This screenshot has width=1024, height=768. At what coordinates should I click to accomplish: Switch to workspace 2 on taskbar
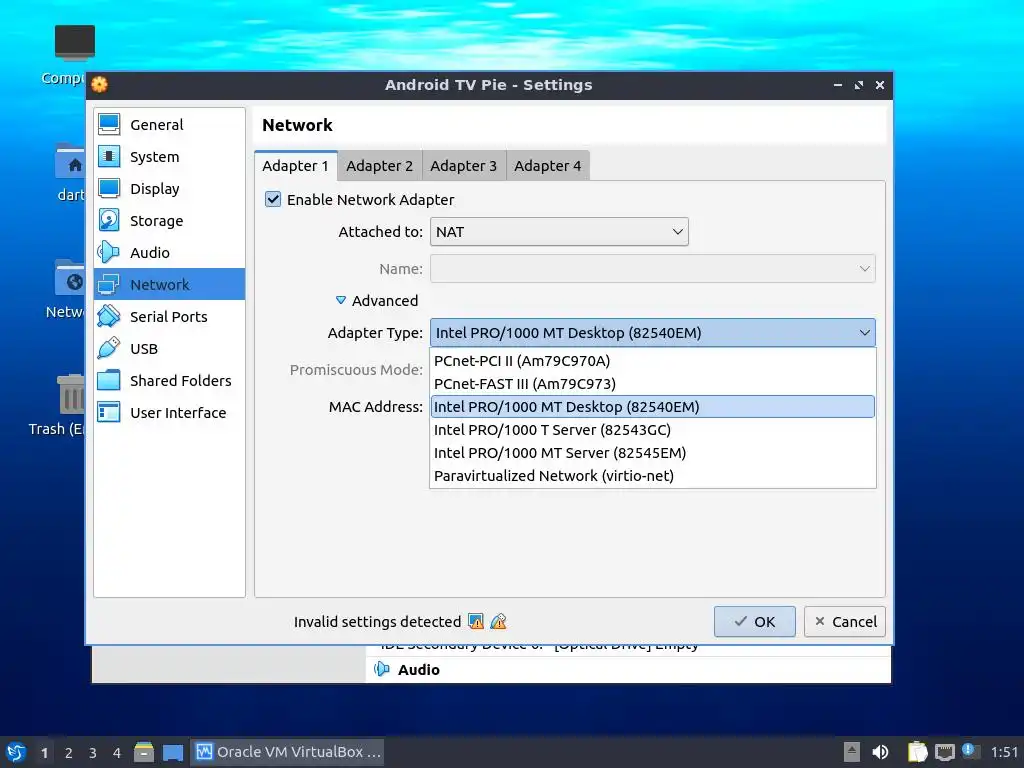(69, 753)
